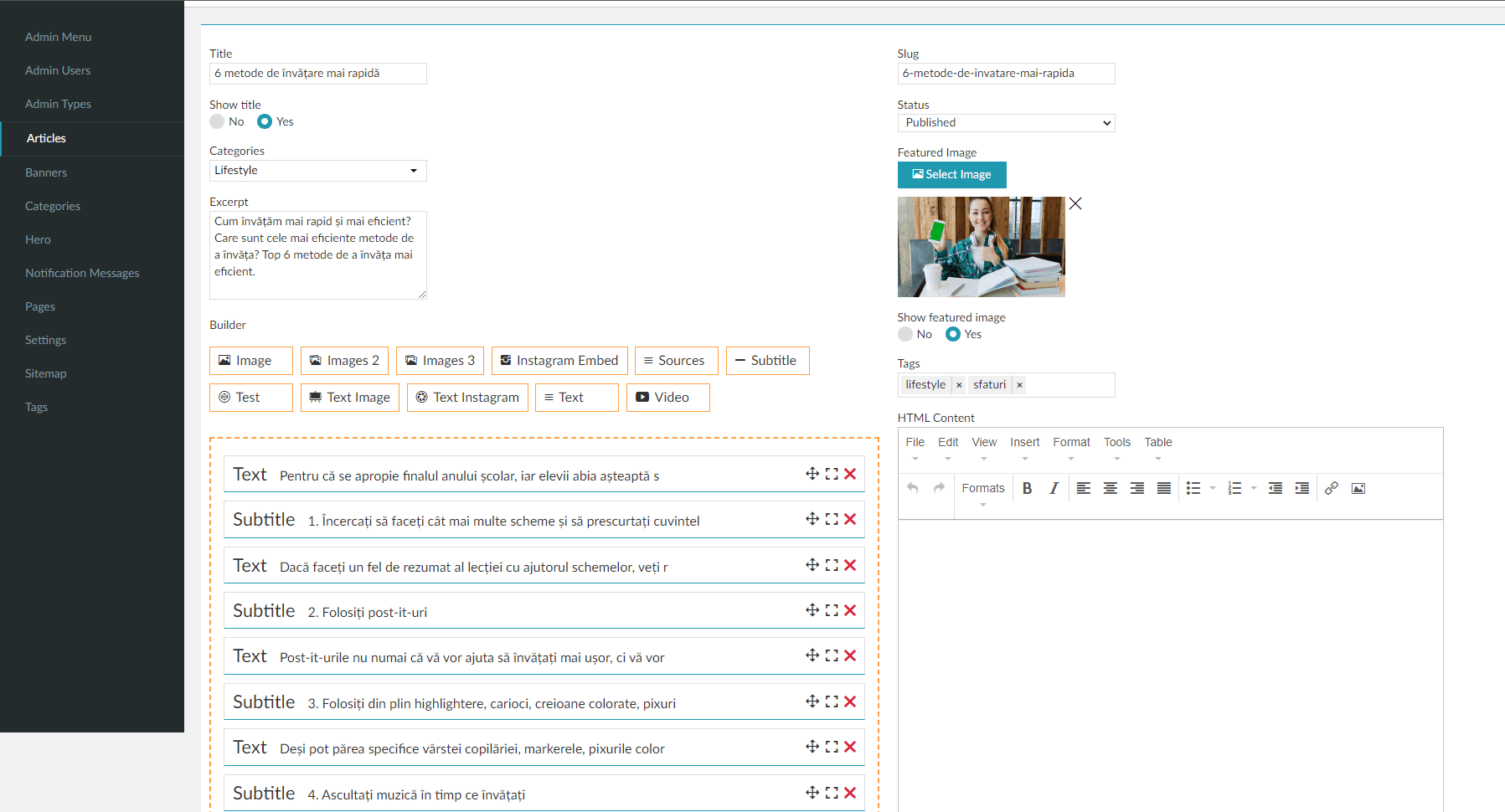This screenshot has height=812, width=1505.
Task: Click the insert image icon in editor toolbar
Action: pyautogui.click(x=1358, y=489)
